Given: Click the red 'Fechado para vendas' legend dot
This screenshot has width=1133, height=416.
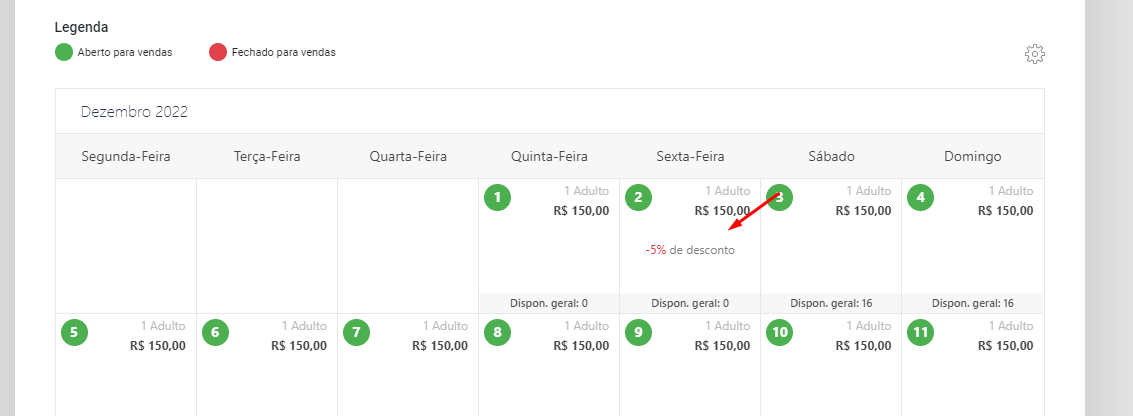Looking at the screenshot, I should pos(218,52).
